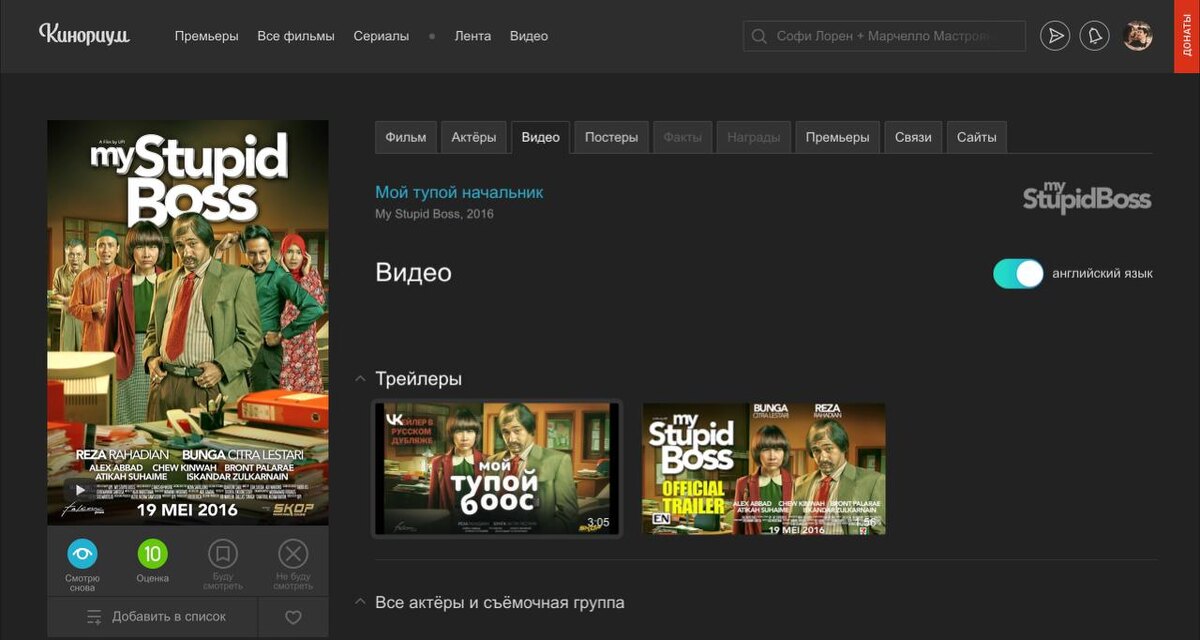Open the Сайты tab

coord(976,137)
